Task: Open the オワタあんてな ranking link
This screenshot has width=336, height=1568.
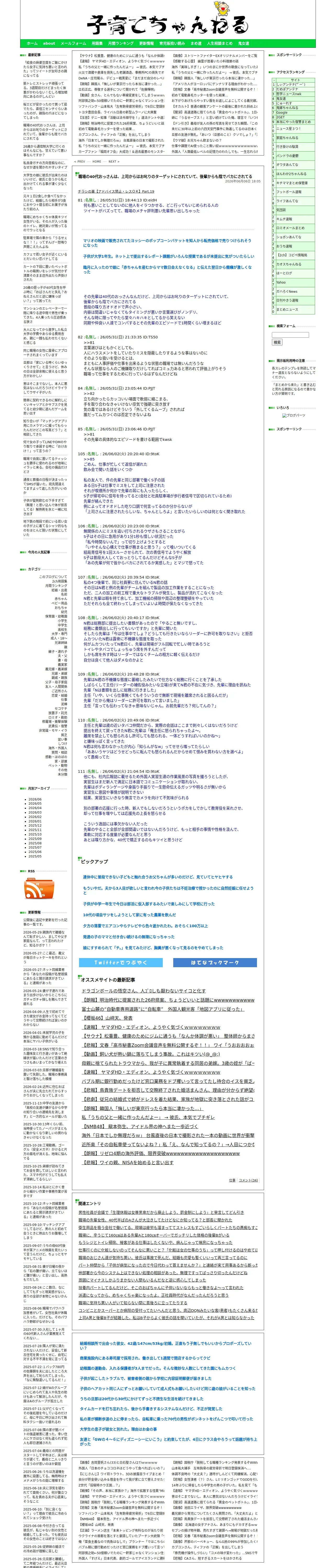Action: tap(287, 164)
